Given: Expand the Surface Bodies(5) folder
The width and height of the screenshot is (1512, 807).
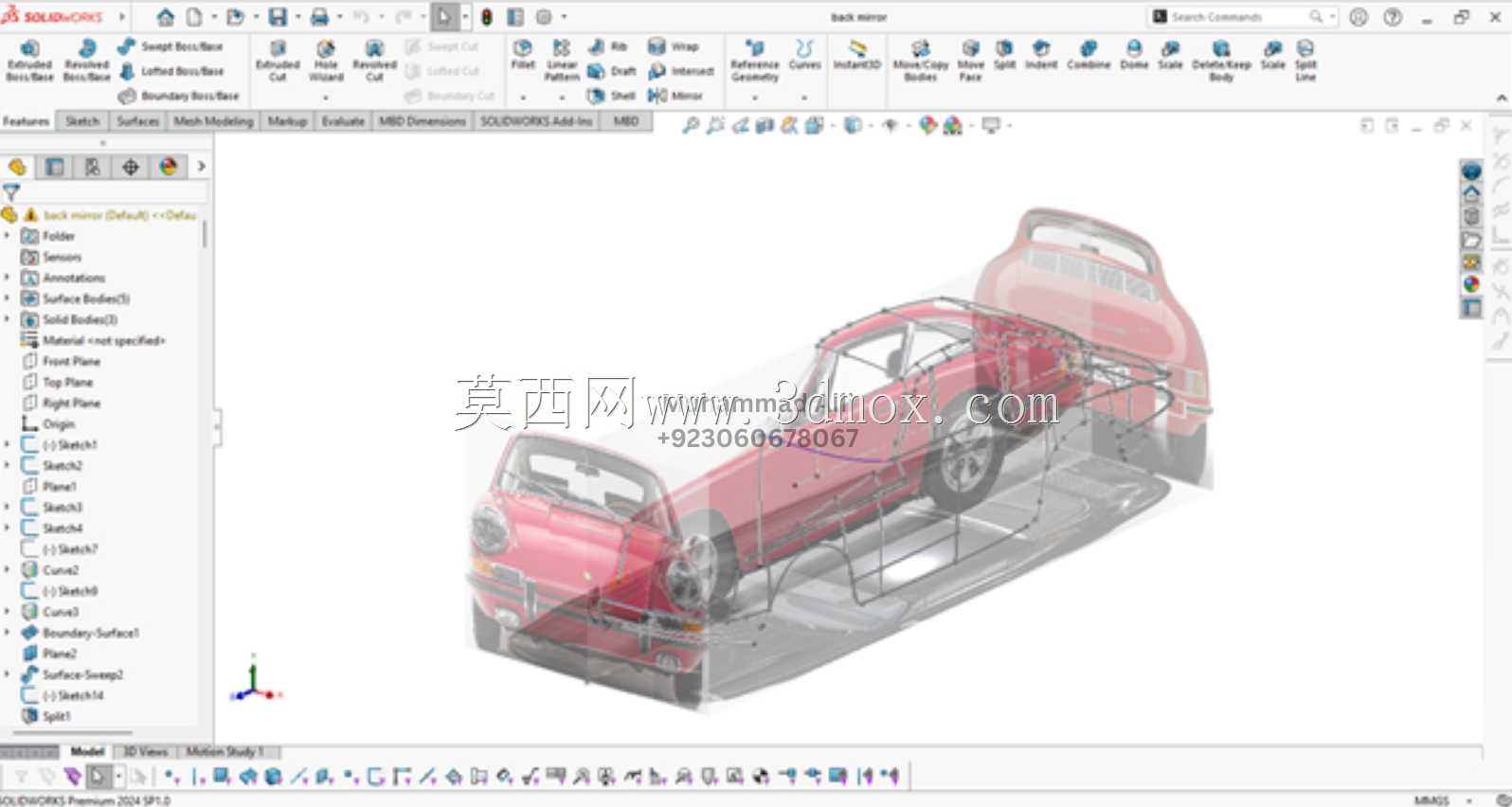Looking at the screenshot, I should click(x=8, y=298).
